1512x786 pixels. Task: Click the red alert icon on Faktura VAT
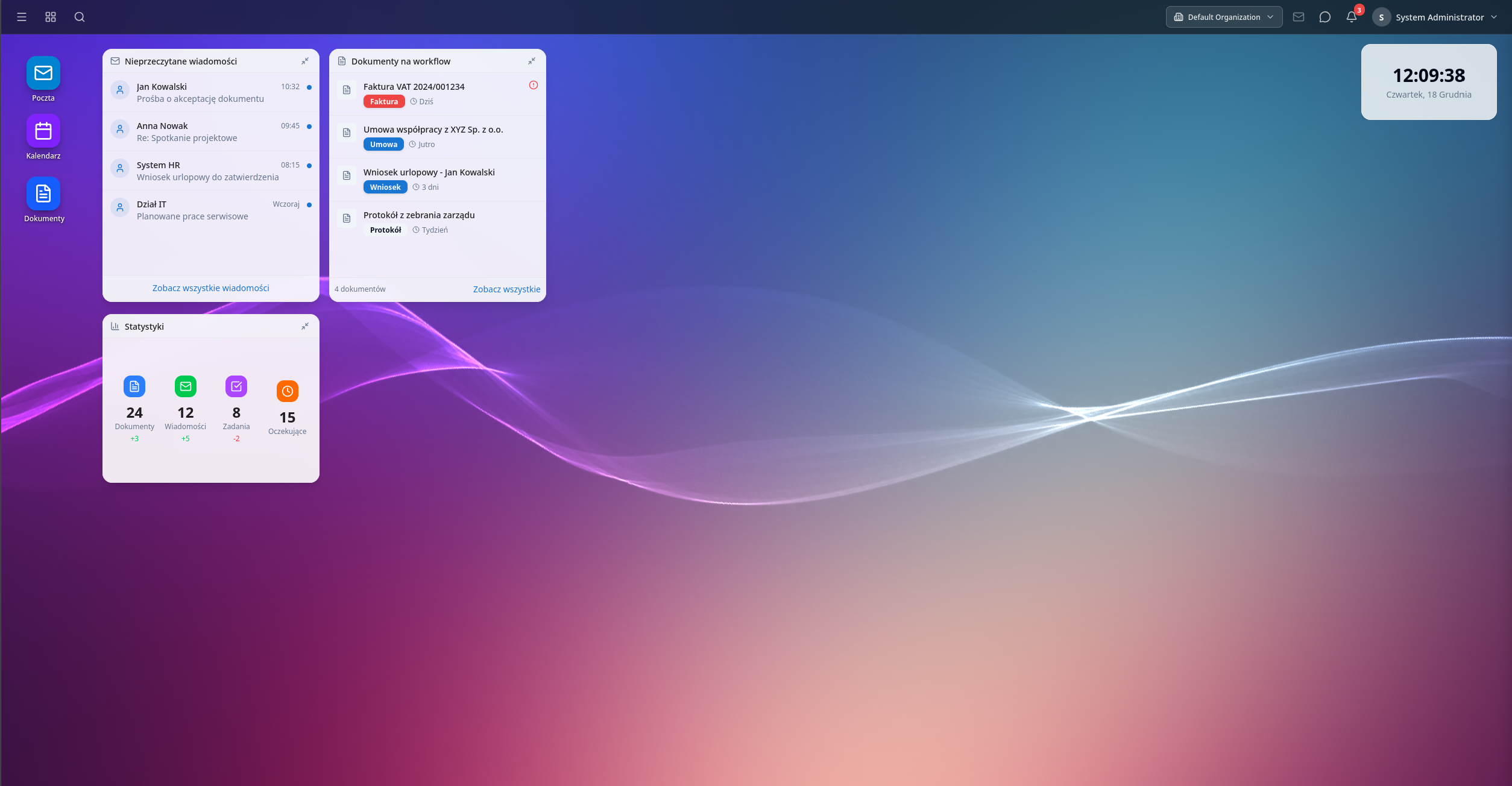533,85
